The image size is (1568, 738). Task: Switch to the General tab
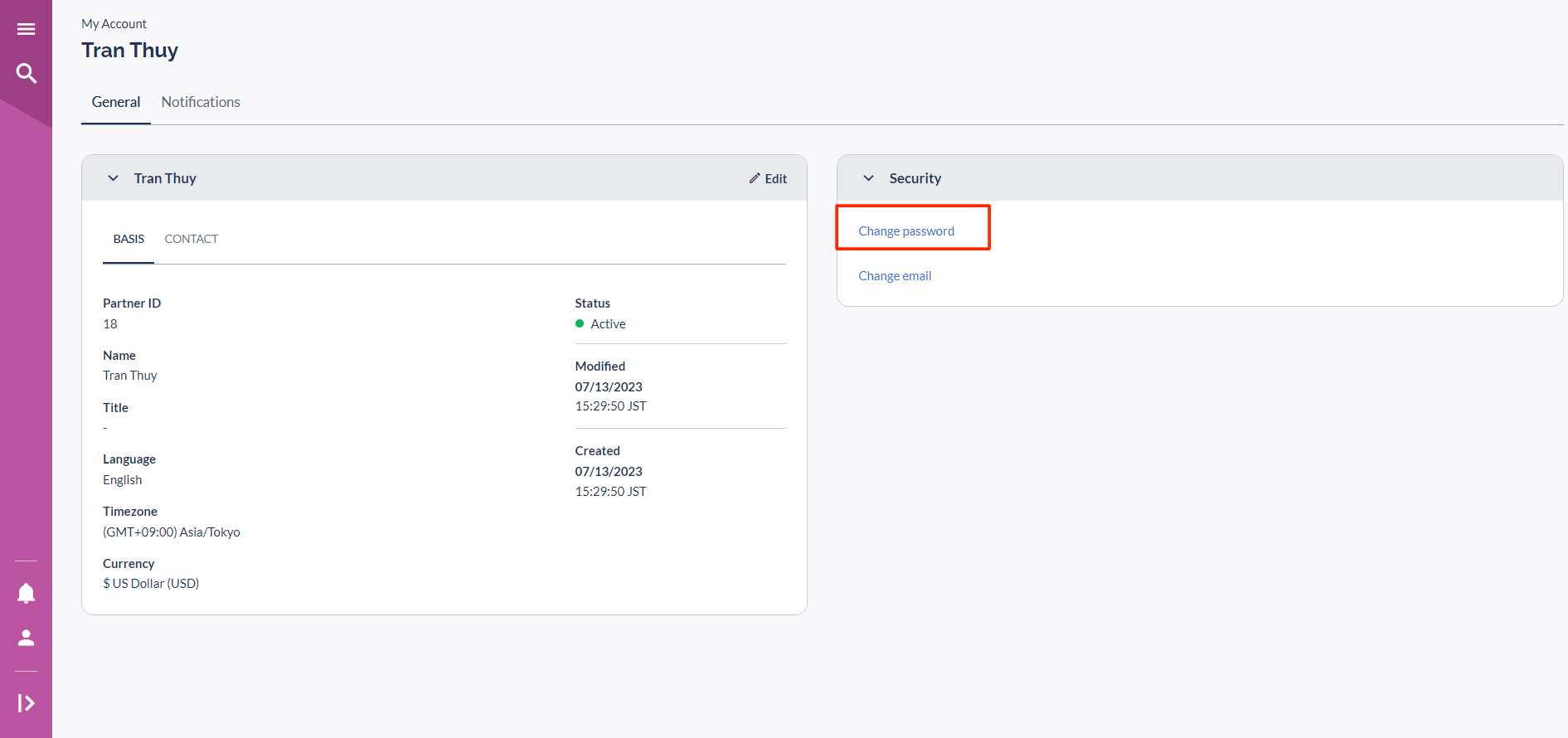pos(115,102)
